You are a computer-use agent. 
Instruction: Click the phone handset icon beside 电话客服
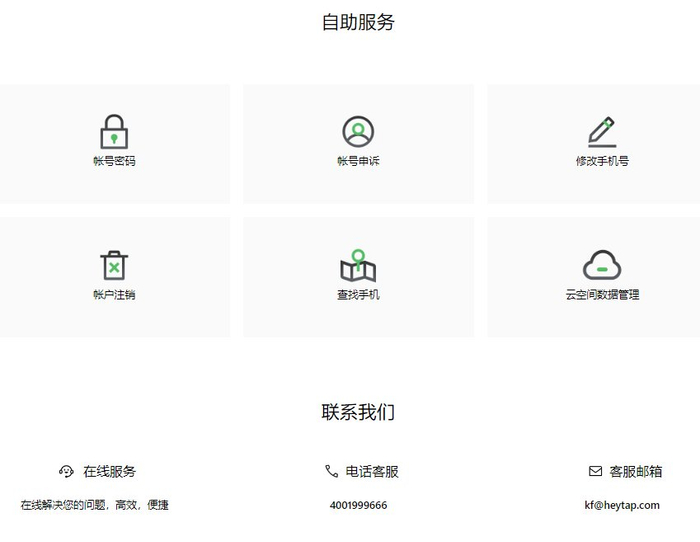pos(331,471)
